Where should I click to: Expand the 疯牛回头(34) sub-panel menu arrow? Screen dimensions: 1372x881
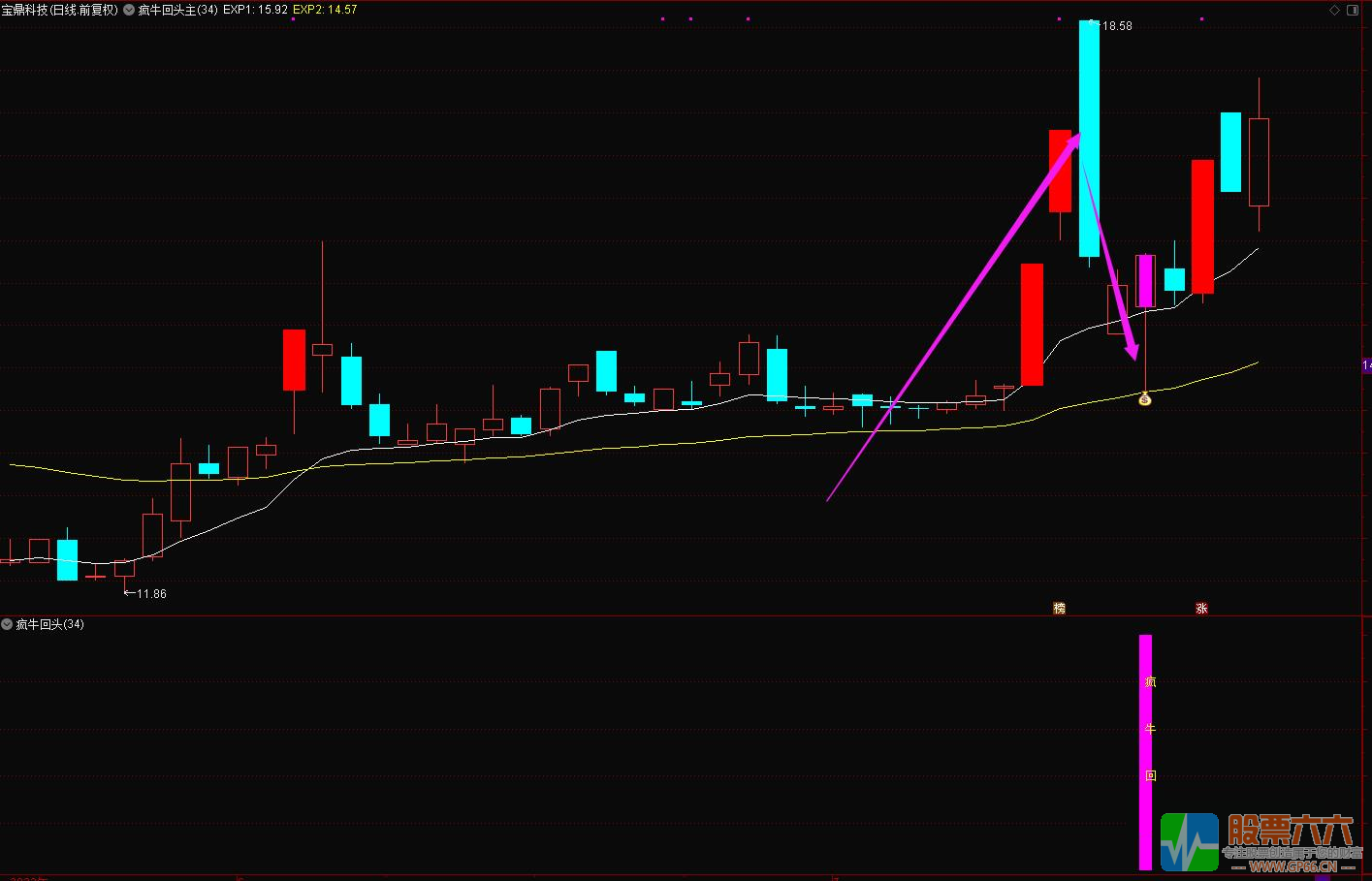8,624
